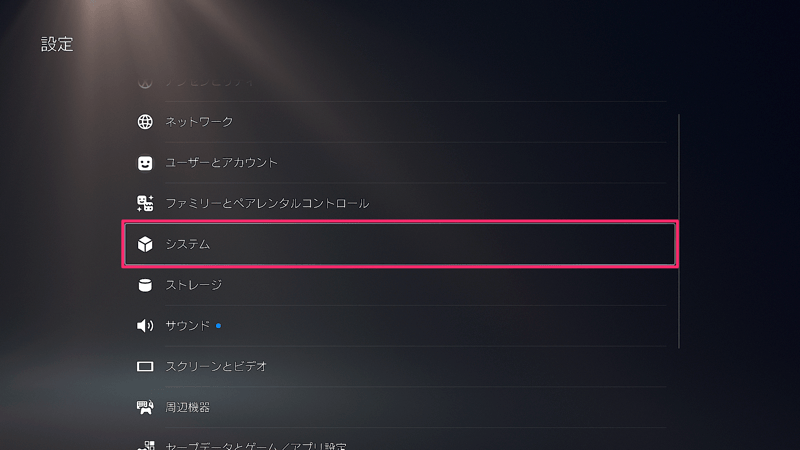Click the smiley face Users and Accounts icon
The width and height of the screenshot is (800, 450).
pos(145,162)
